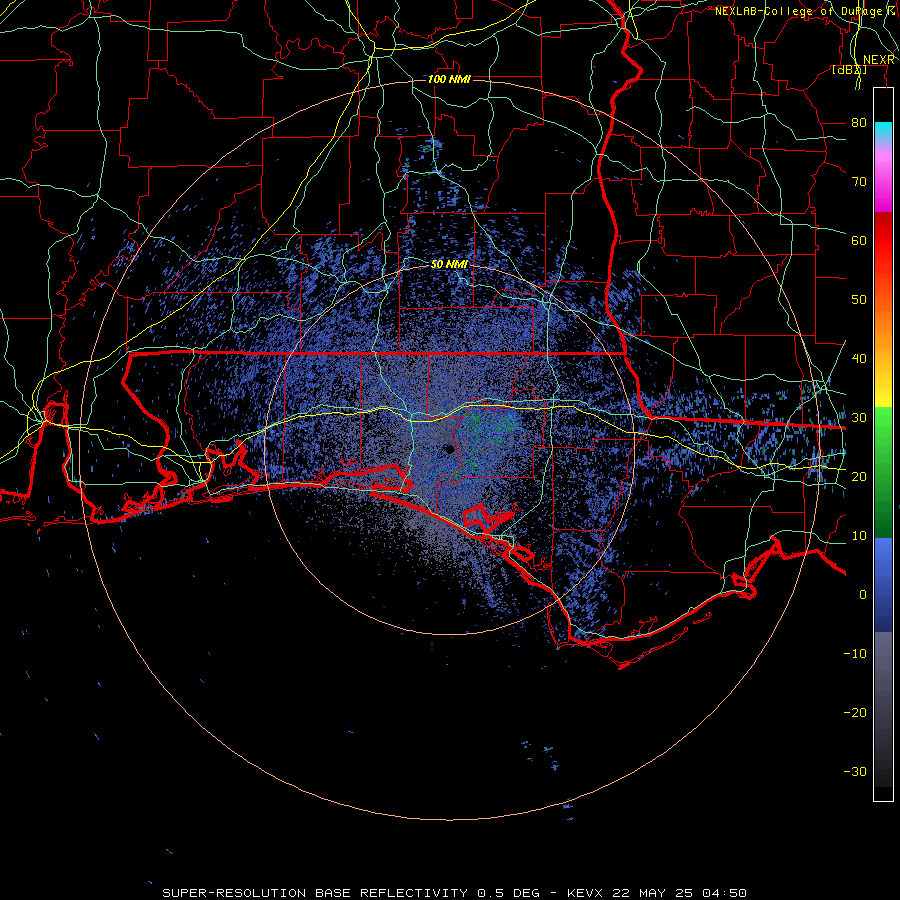Click the 40 value on the dBZ scale
This screenshot has height=900, width=900.
(x=859, y=359)
